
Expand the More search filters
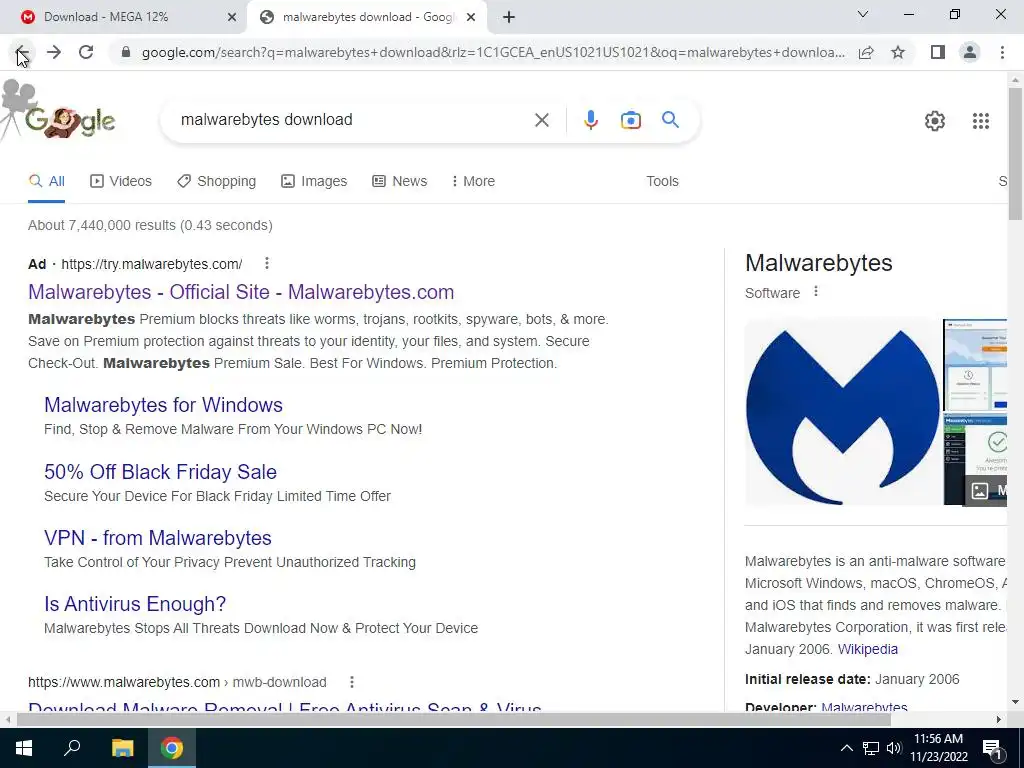(473, 181)
